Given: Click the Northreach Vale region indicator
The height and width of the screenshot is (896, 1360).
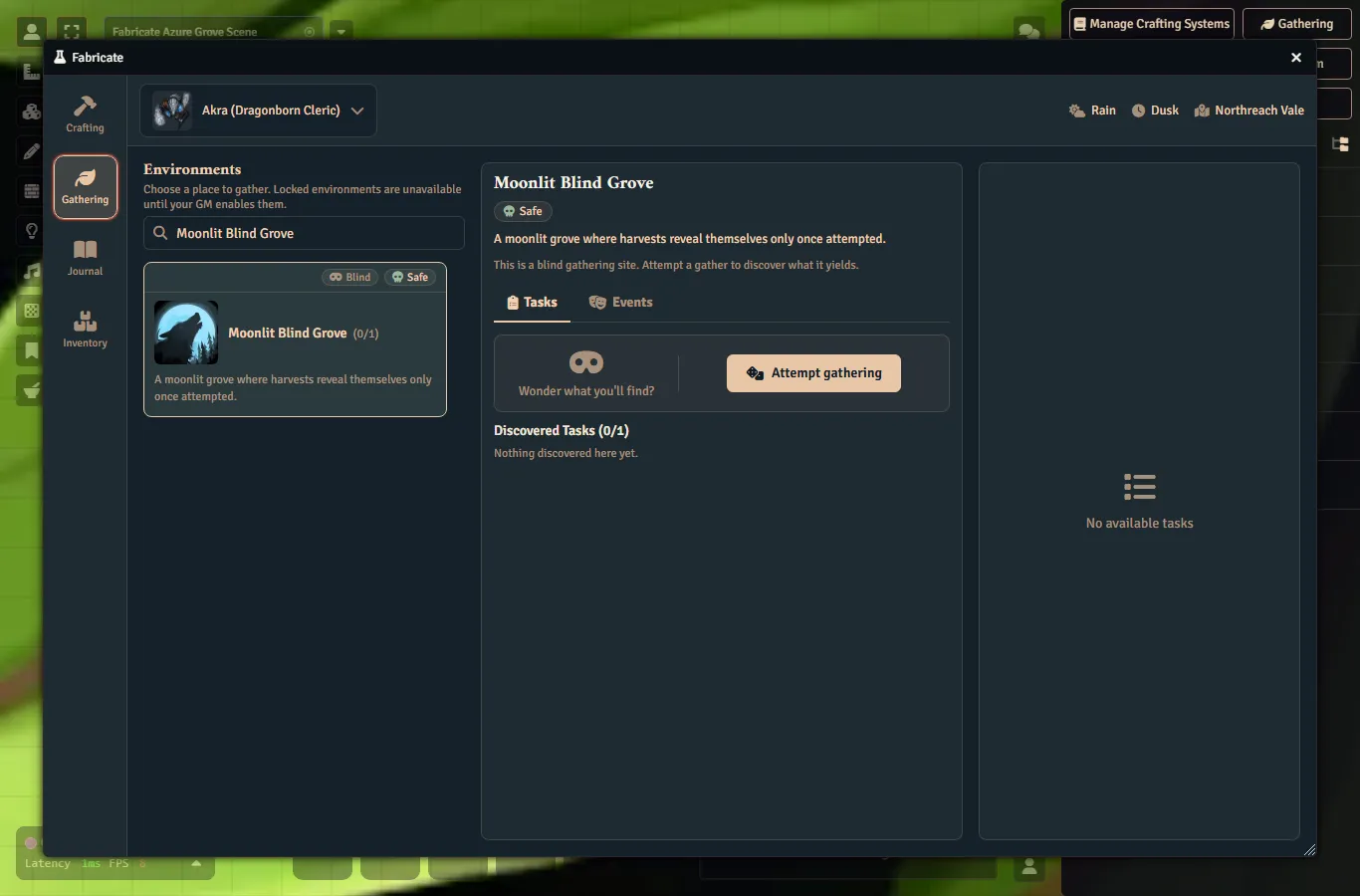Looking at the screenshot, I should point(1249,111).
